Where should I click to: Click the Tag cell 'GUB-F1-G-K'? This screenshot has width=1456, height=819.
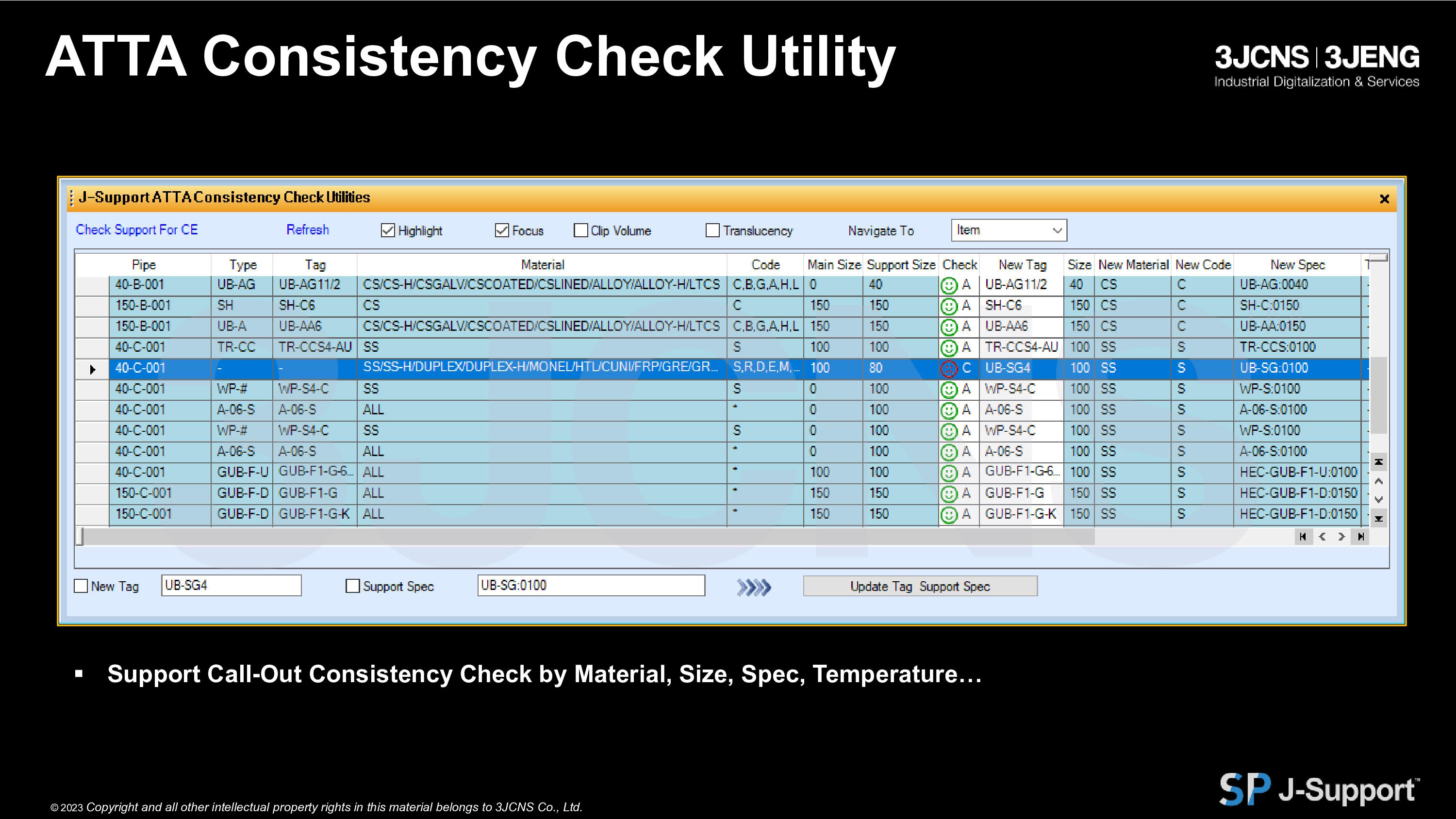click(315, 514)
